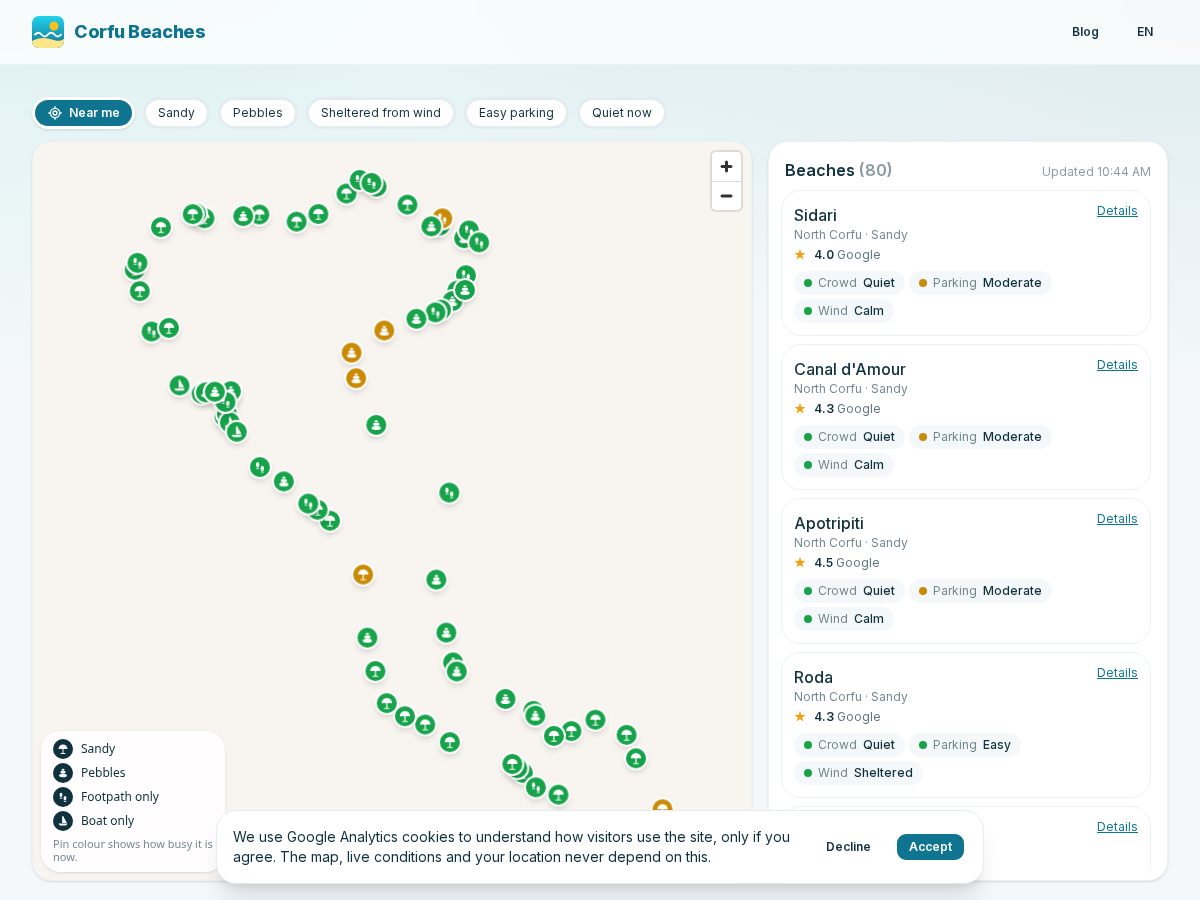Click Apotripiti's Wind Calm chip

844,619
